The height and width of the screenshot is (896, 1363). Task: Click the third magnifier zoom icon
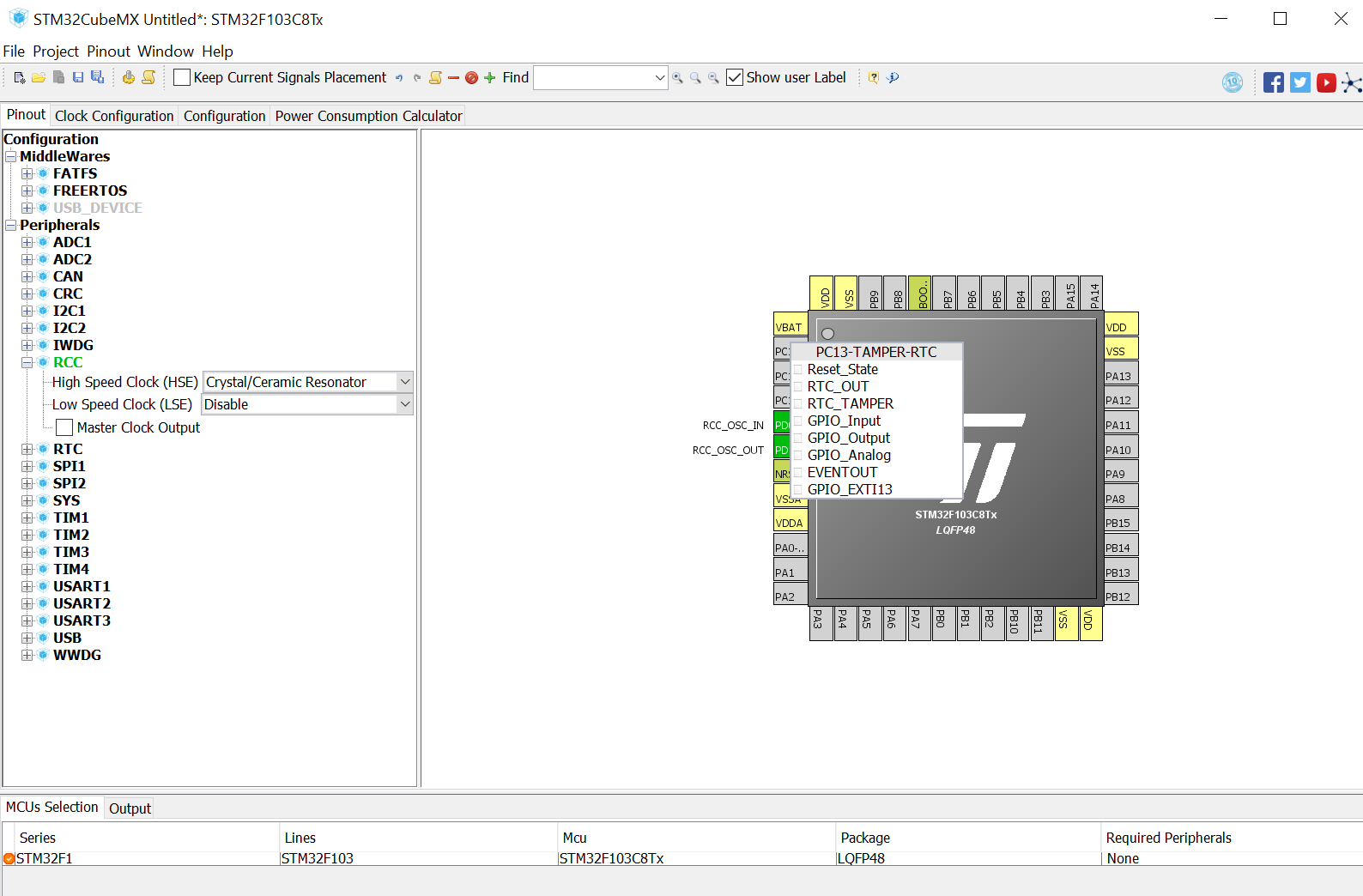pos(713,78)
